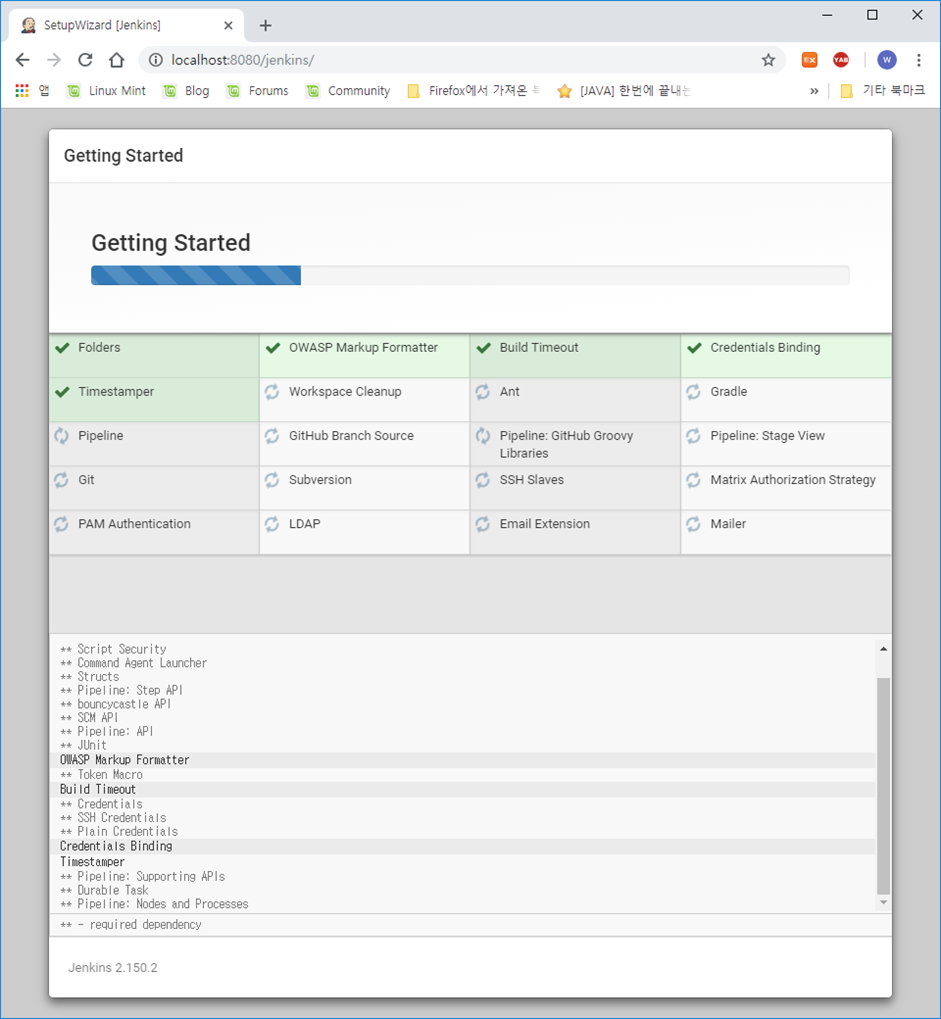Open the Blog bookmark
Image resolution: width=941 pixels, height=1019 pixels.
point(187,90)
